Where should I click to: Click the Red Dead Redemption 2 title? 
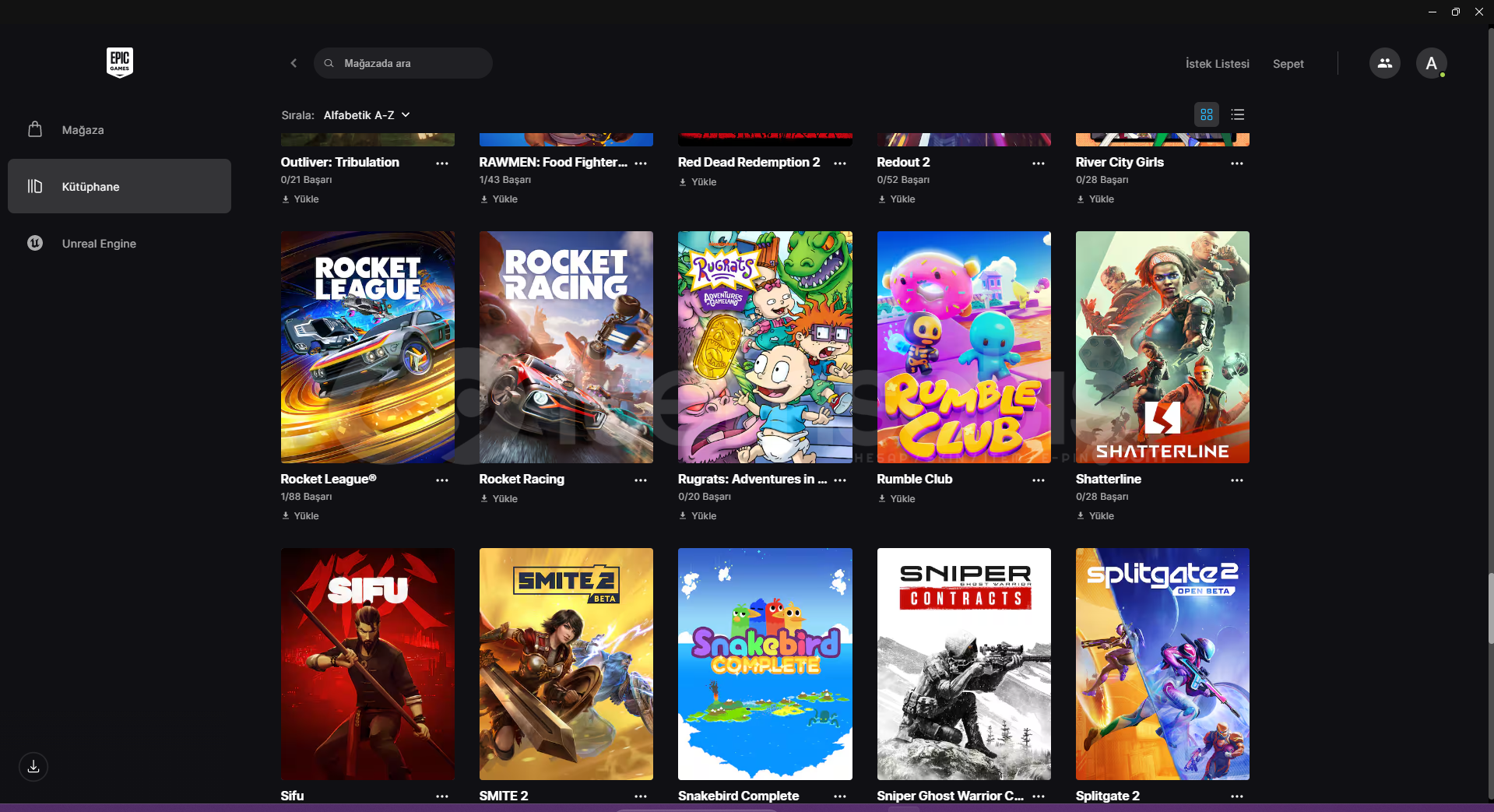(x=749, y=162)
